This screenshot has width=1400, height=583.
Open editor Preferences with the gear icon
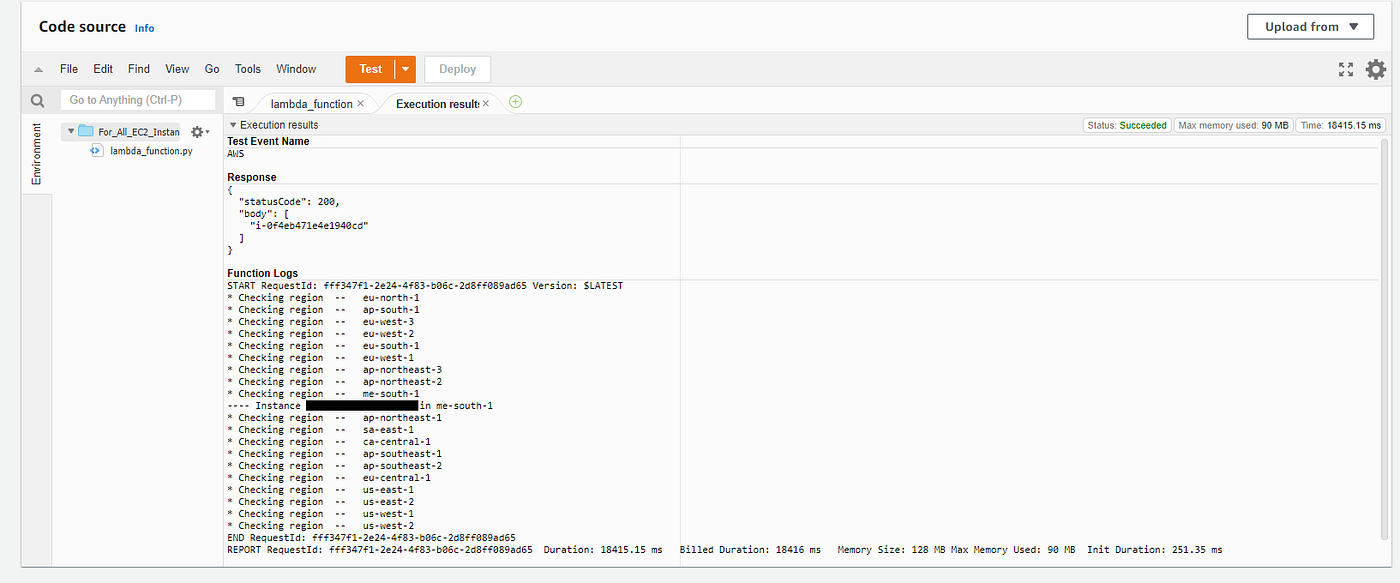click(1375, 69)
